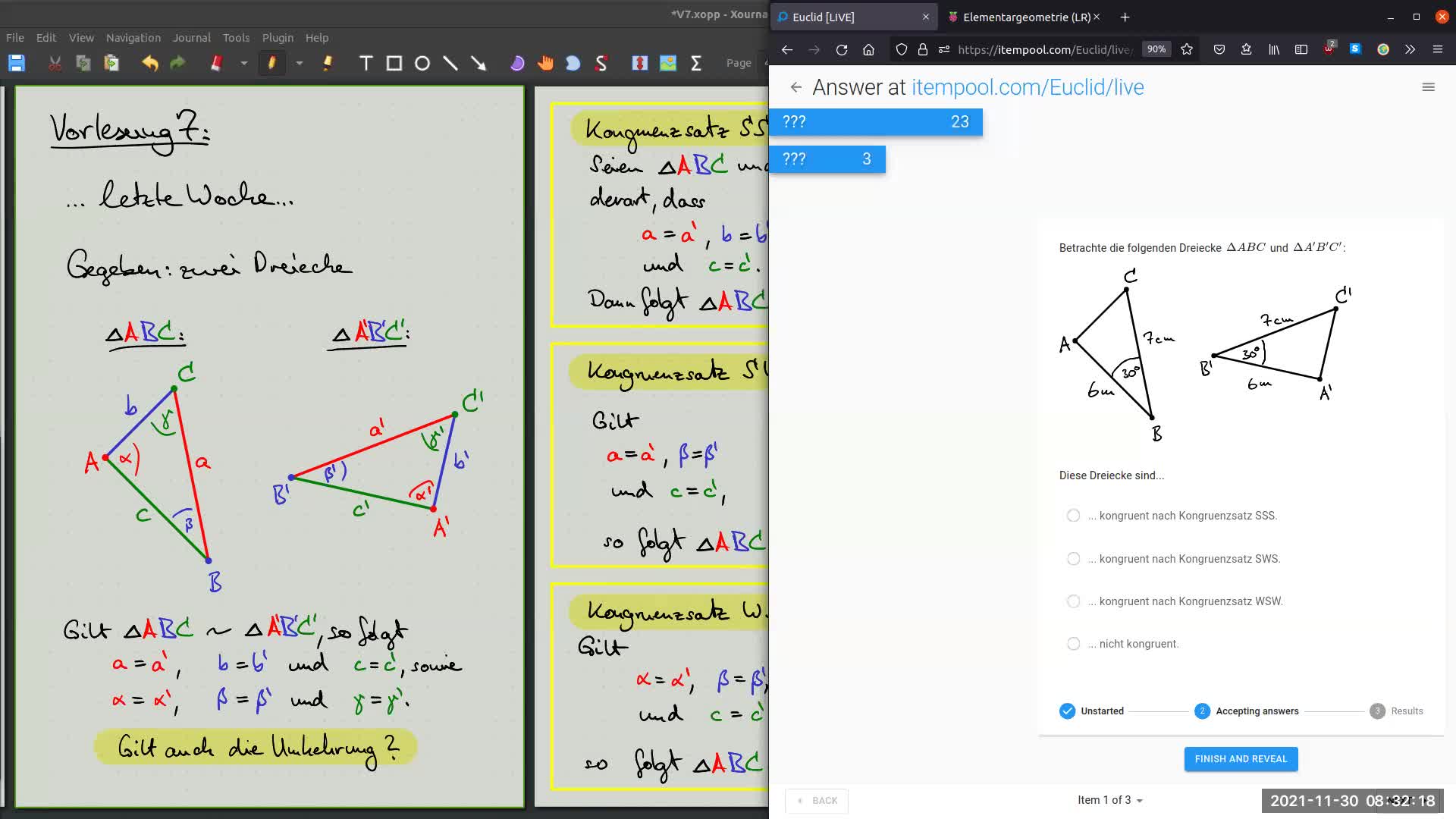1456x819 pixels.
Task: Choose the 'nicht kongruent' radio button
Action: point(1073,644)
